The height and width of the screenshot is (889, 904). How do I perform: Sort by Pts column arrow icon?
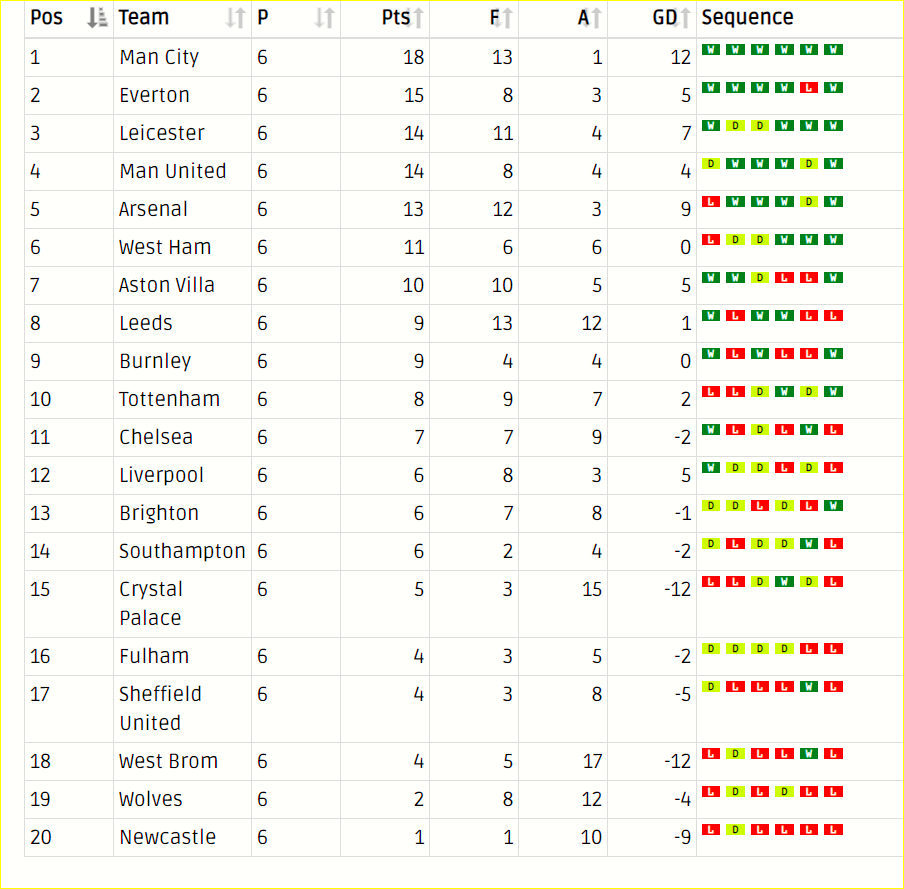[416, 18]
